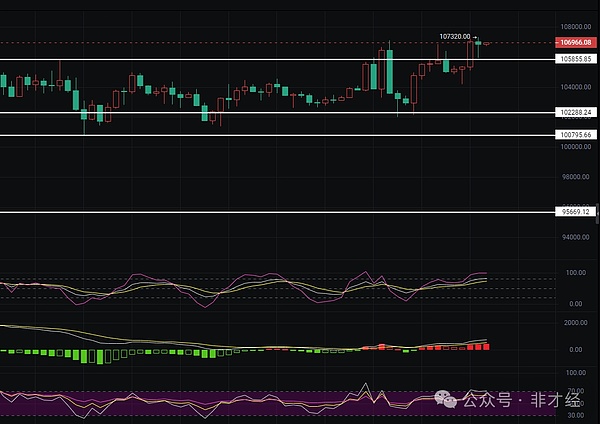Image resolution: width=600 pixels, height=424 pixels.
Task: Click the 70.00 label on RSI axis
Action: pyautogui.click(x=574, y=391)
